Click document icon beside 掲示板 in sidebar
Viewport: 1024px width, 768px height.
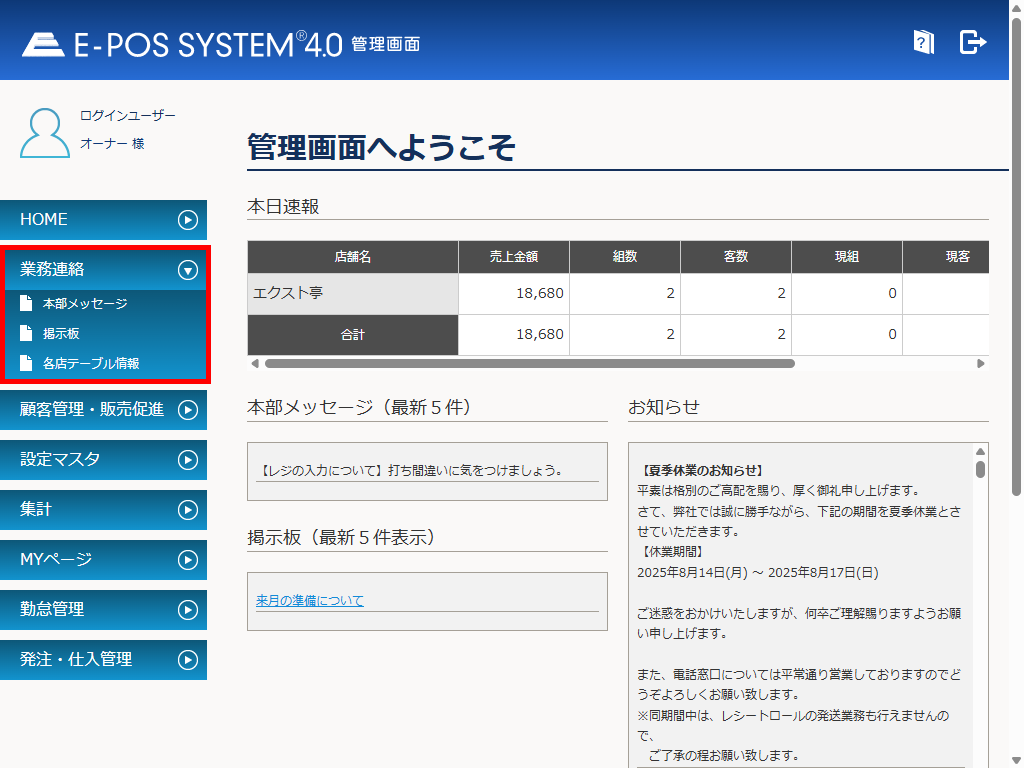click(26, 334)
